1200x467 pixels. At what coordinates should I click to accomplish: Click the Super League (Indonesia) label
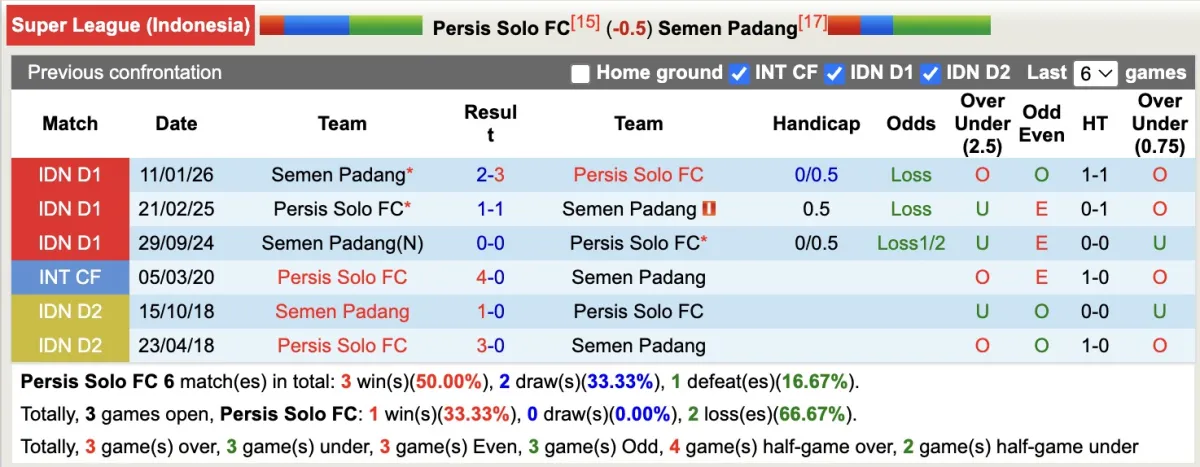click(x=131, y=26)
